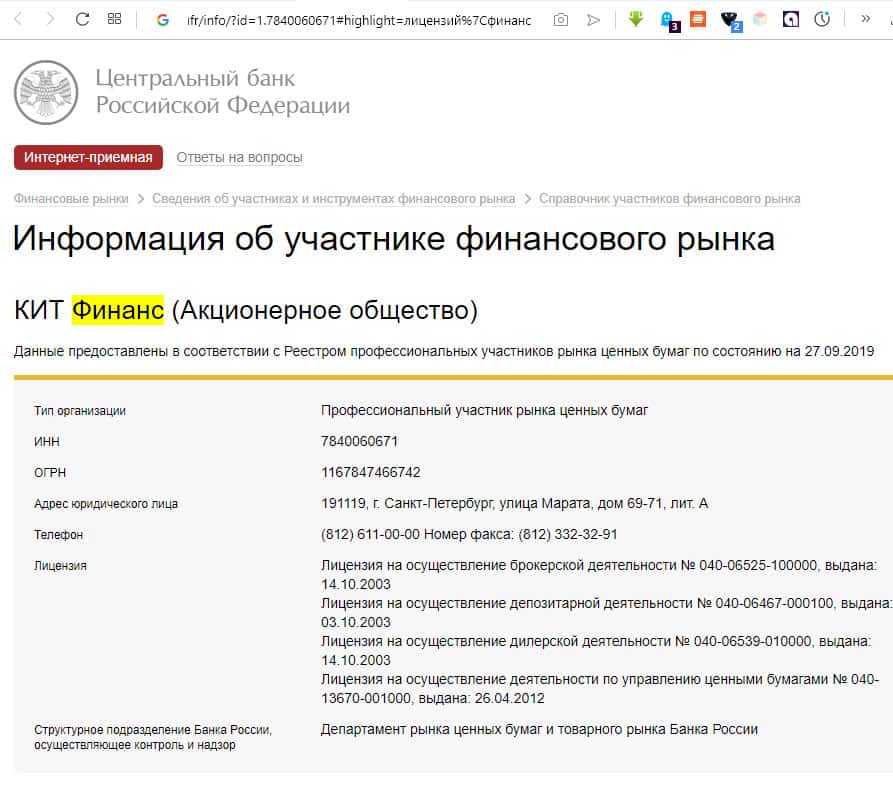Focus the address bar URL field
The image size is (893, 789).
click(x=359, y=21)
